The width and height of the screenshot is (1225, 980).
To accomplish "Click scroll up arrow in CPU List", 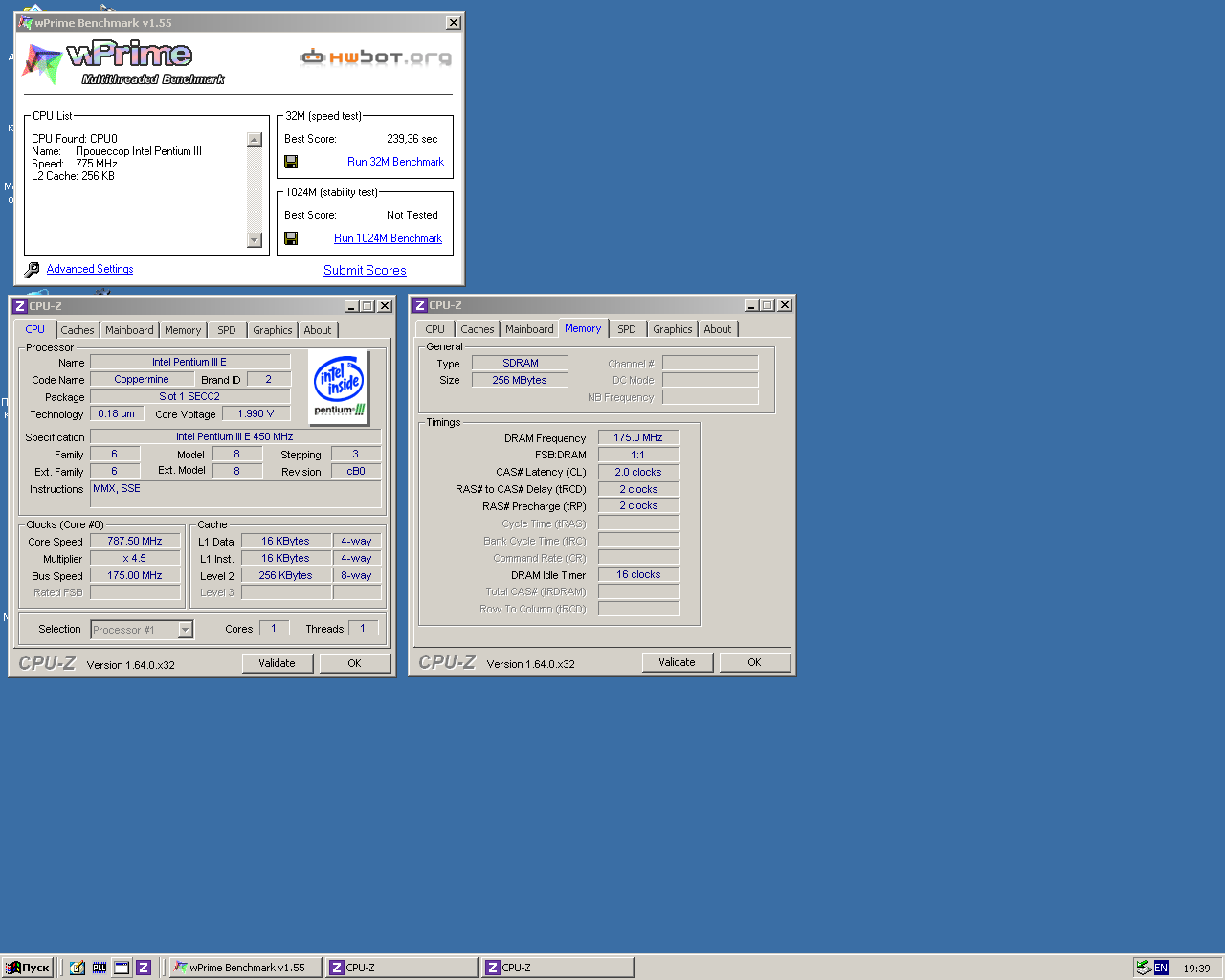I will click(255, 140).
